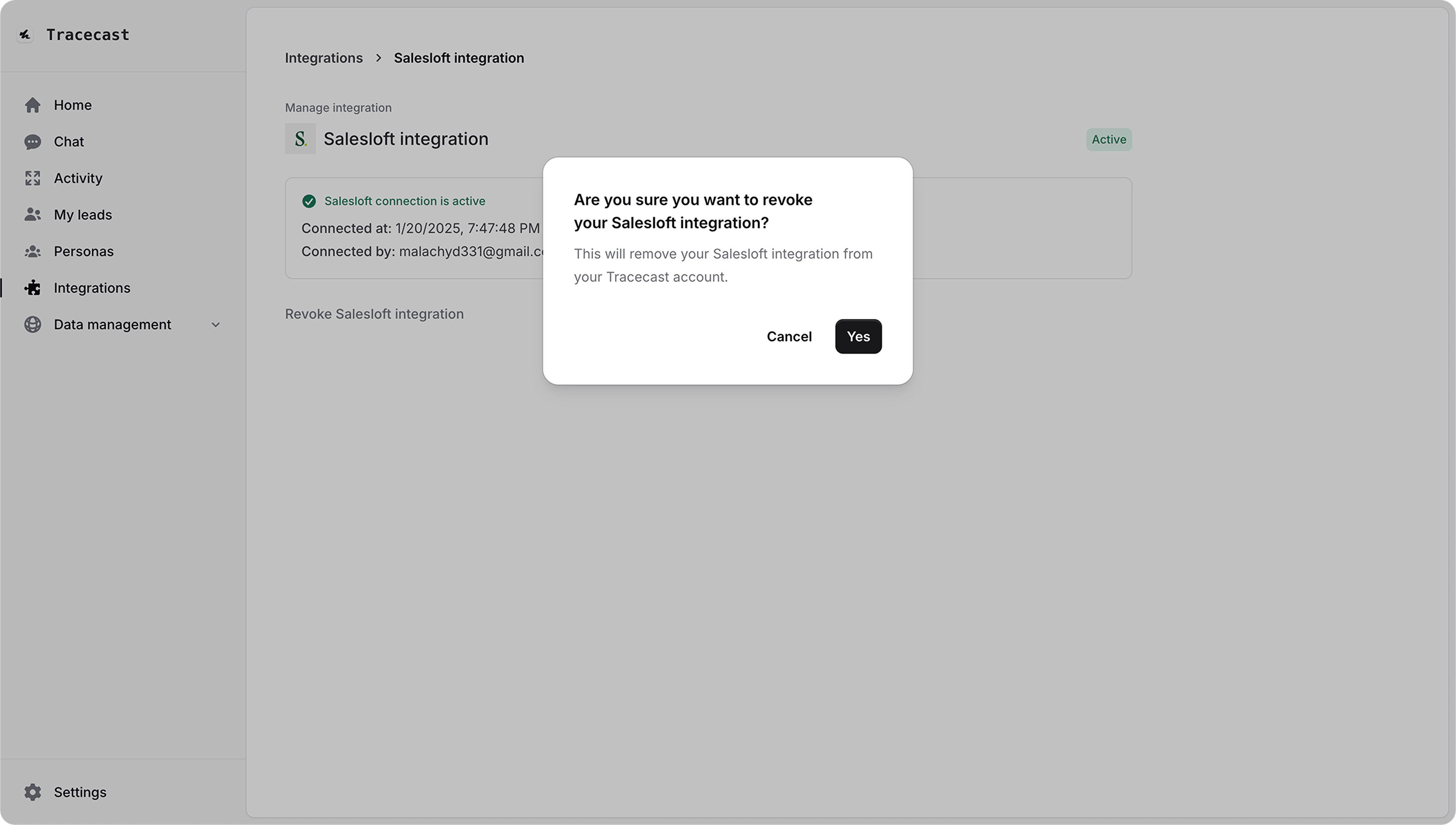Click the Active status badge
Image resolution: width=1456 pixels, height=825 pixels.
pos(1109,139)
